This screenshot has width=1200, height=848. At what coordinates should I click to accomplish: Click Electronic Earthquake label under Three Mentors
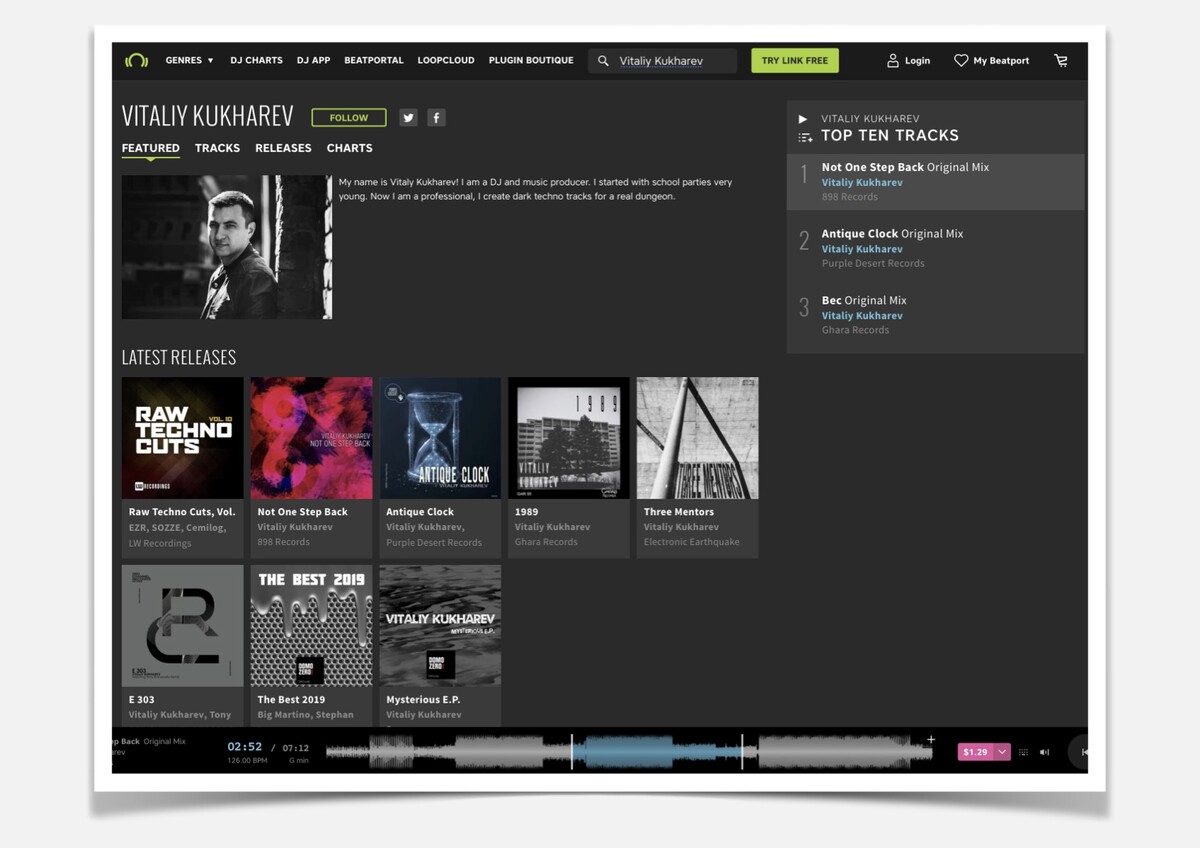click(692, 542)
